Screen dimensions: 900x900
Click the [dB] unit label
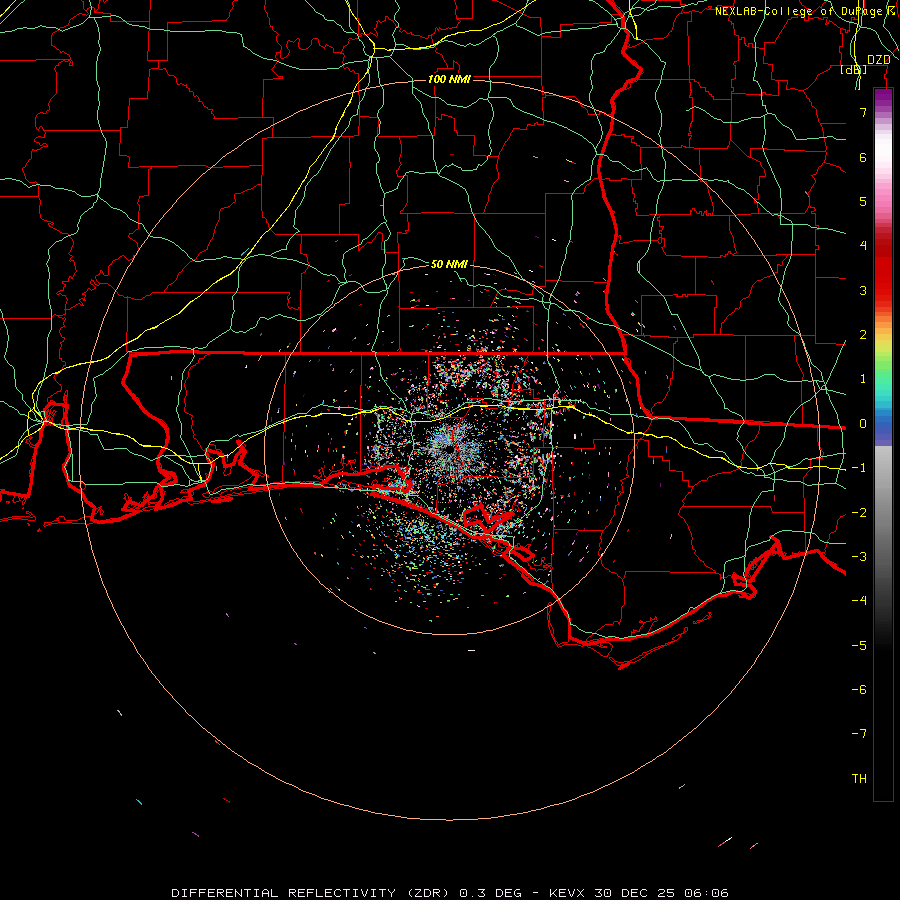[854, 70]
